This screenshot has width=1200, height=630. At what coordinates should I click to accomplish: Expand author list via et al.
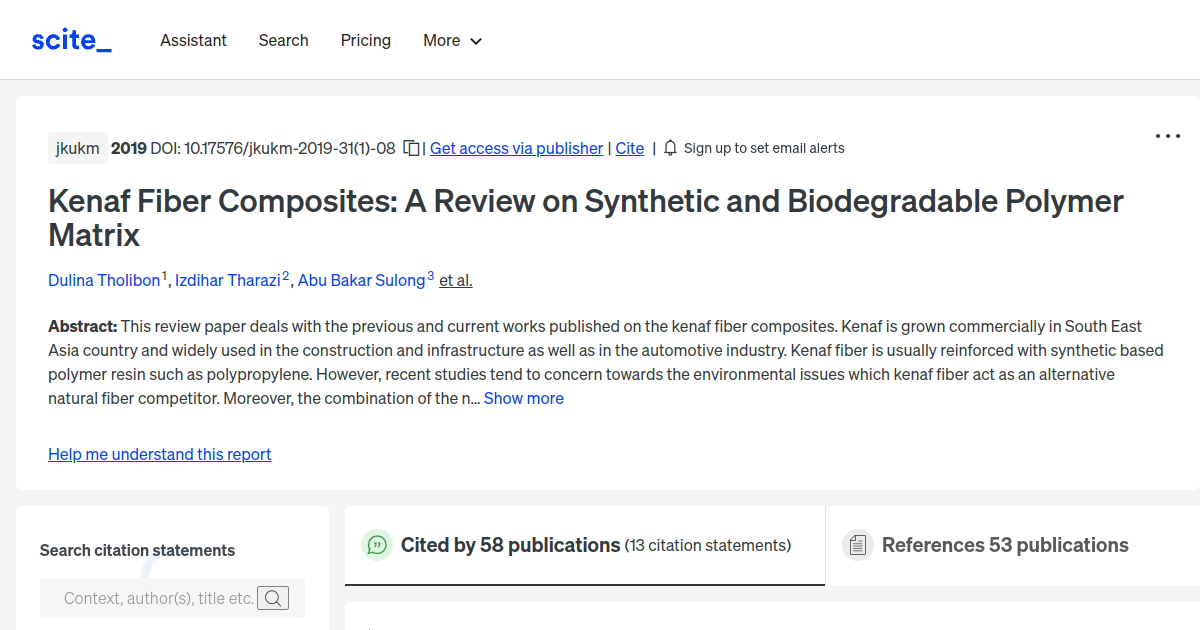pyautogui.click(x=455, y=280)
